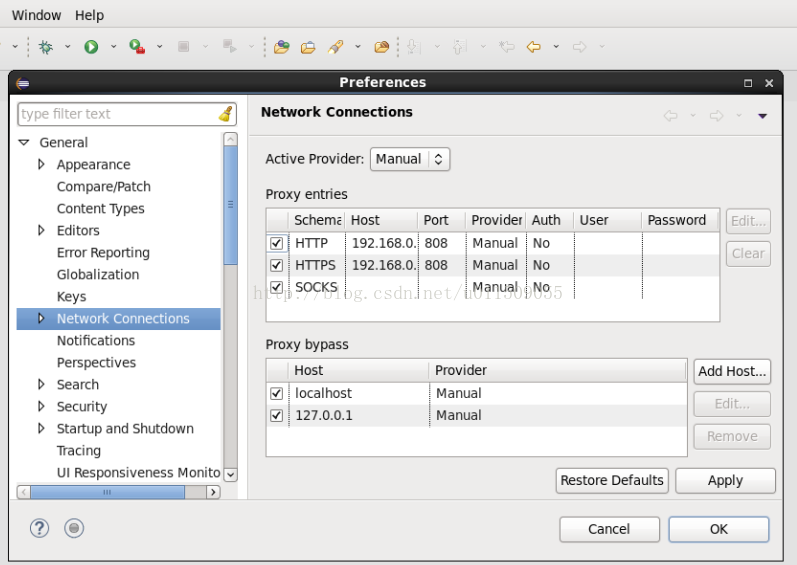Click the Port column header
The width and height of the screenshot is (797, 565).
tap(442, 221)
